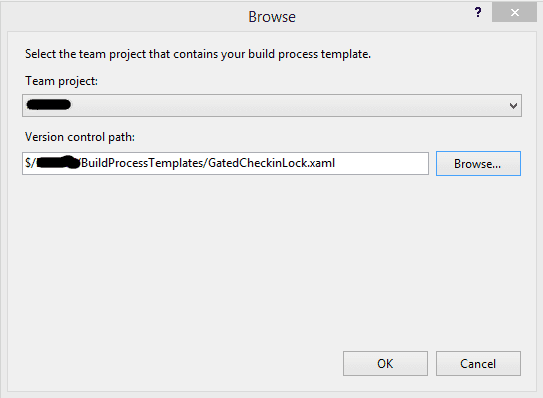
Task: Confirm the selection with OK
Action: tap(385, 364)
